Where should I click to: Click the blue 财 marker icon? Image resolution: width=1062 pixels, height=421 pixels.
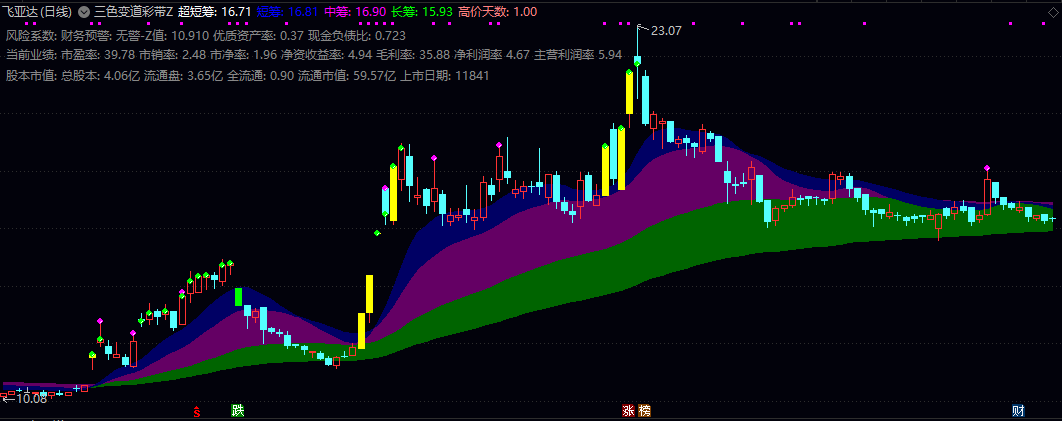point(1018,411)
